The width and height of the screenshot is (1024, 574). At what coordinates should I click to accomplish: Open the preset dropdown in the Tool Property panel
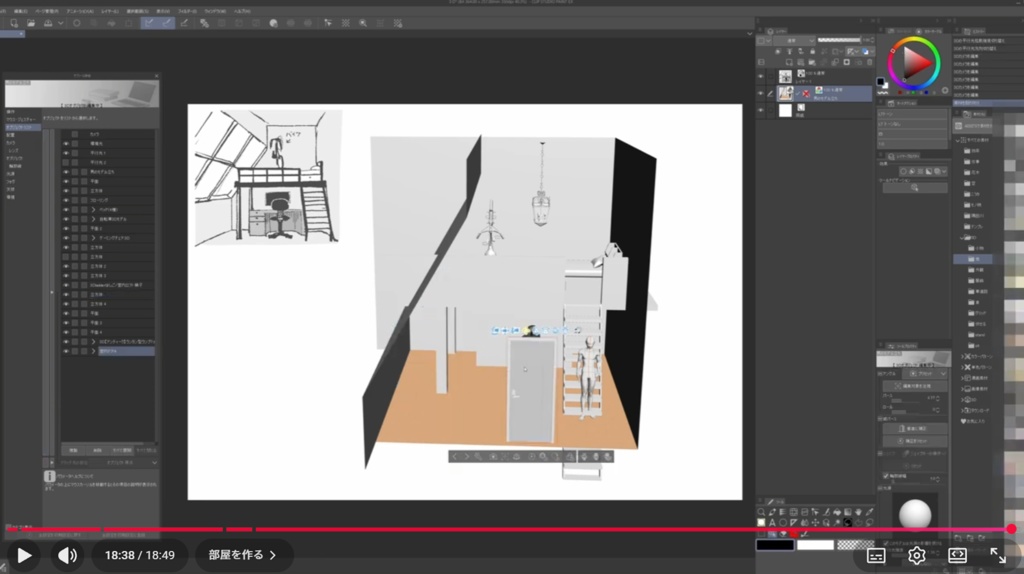point(927,374)
